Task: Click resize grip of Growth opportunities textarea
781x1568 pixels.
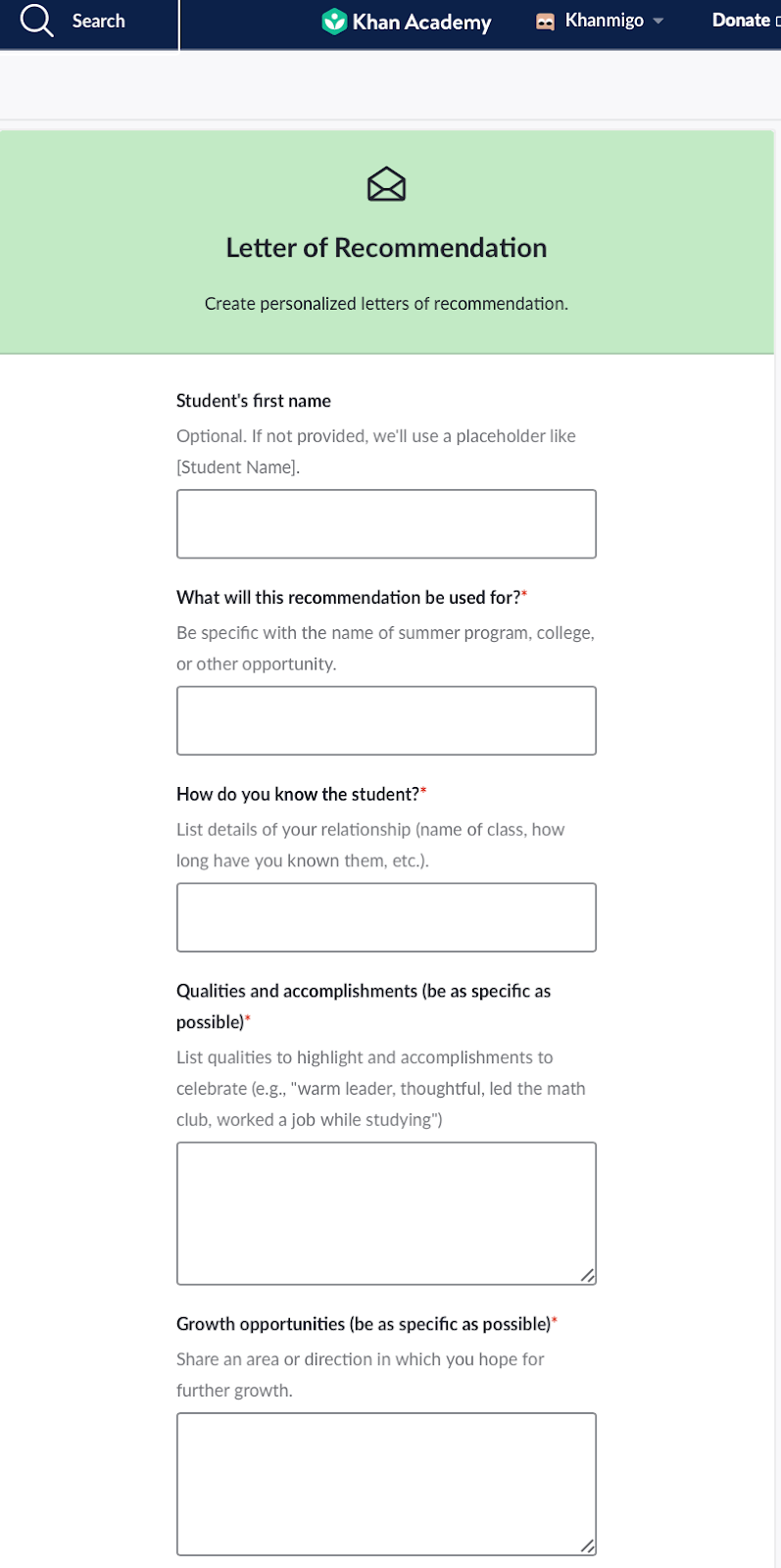Action: 587,1545
